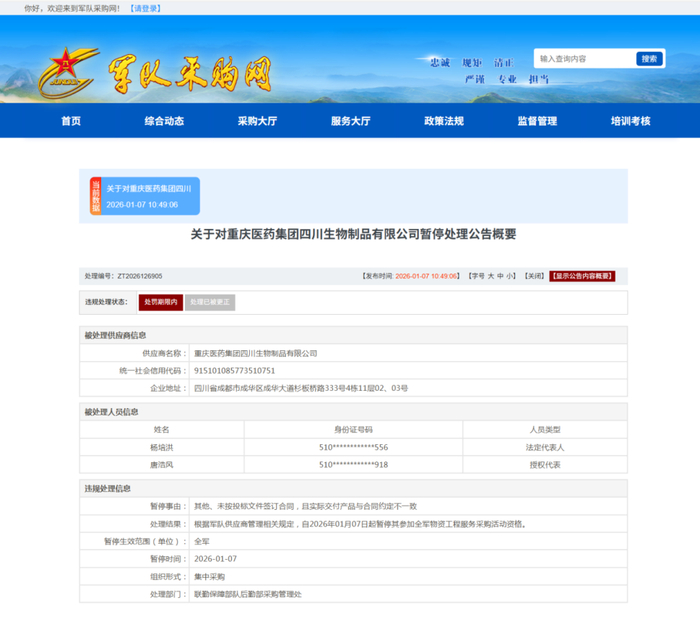This screenshot has height=624, width=700.
Task: Set font size to 中
Action: coord(500,276)
